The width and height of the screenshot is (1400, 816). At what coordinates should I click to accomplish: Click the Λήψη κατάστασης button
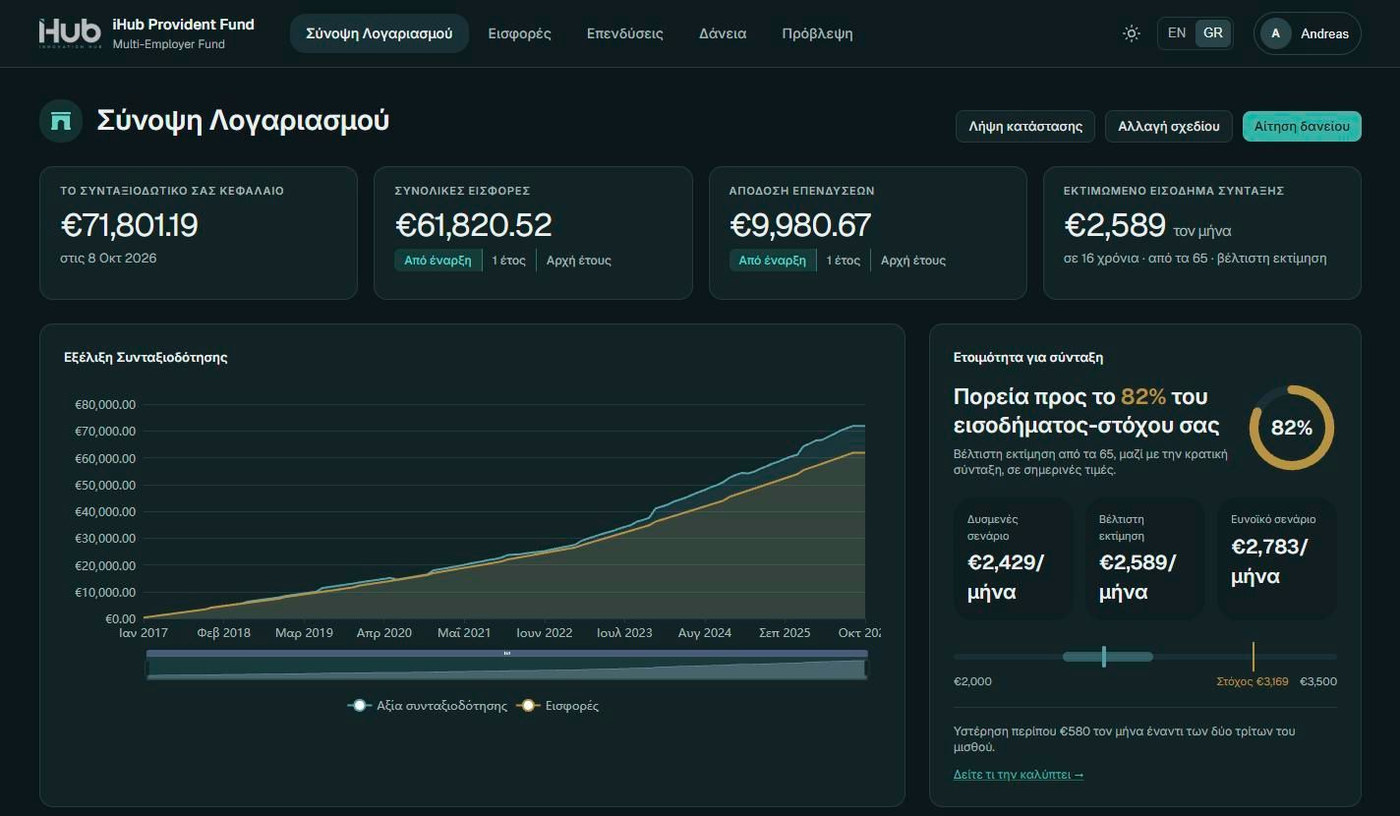pos(1025,126)
